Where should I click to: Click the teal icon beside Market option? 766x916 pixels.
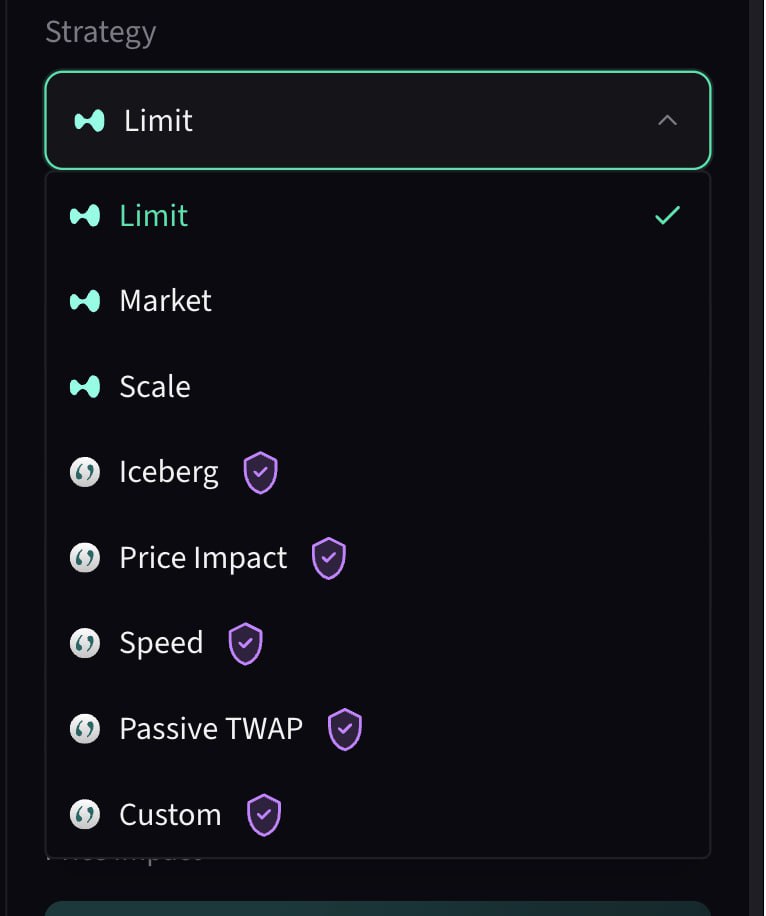pyautogui.click(x=85, y=301)
